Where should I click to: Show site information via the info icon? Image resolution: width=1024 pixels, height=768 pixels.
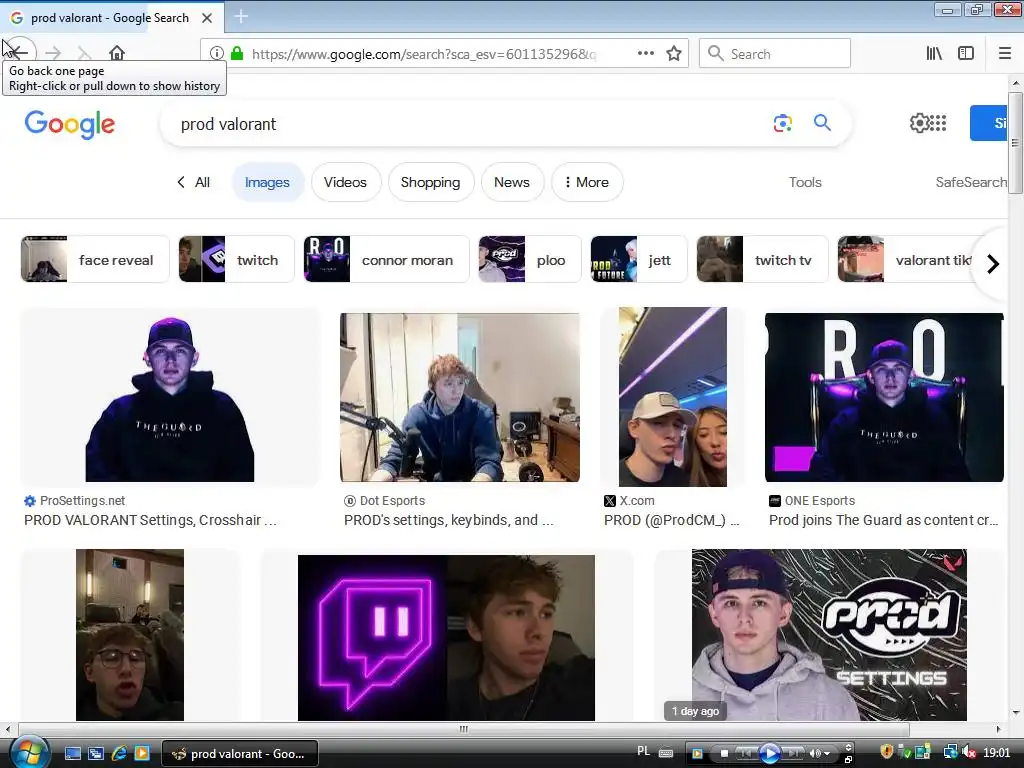point(216,54)
